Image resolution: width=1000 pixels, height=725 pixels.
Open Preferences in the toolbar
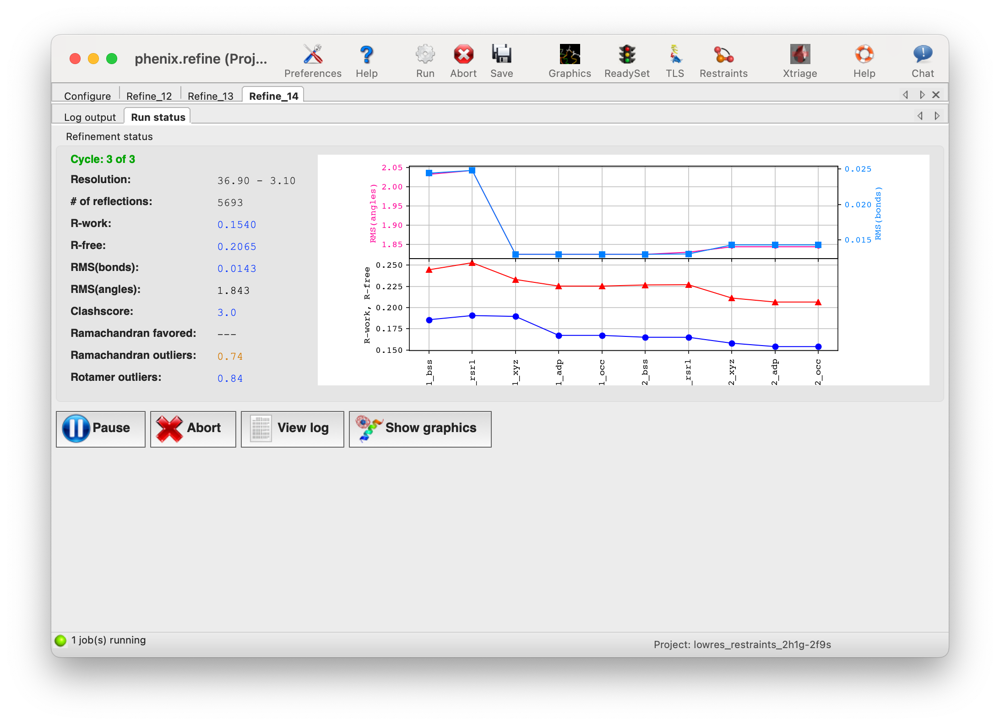312,61
